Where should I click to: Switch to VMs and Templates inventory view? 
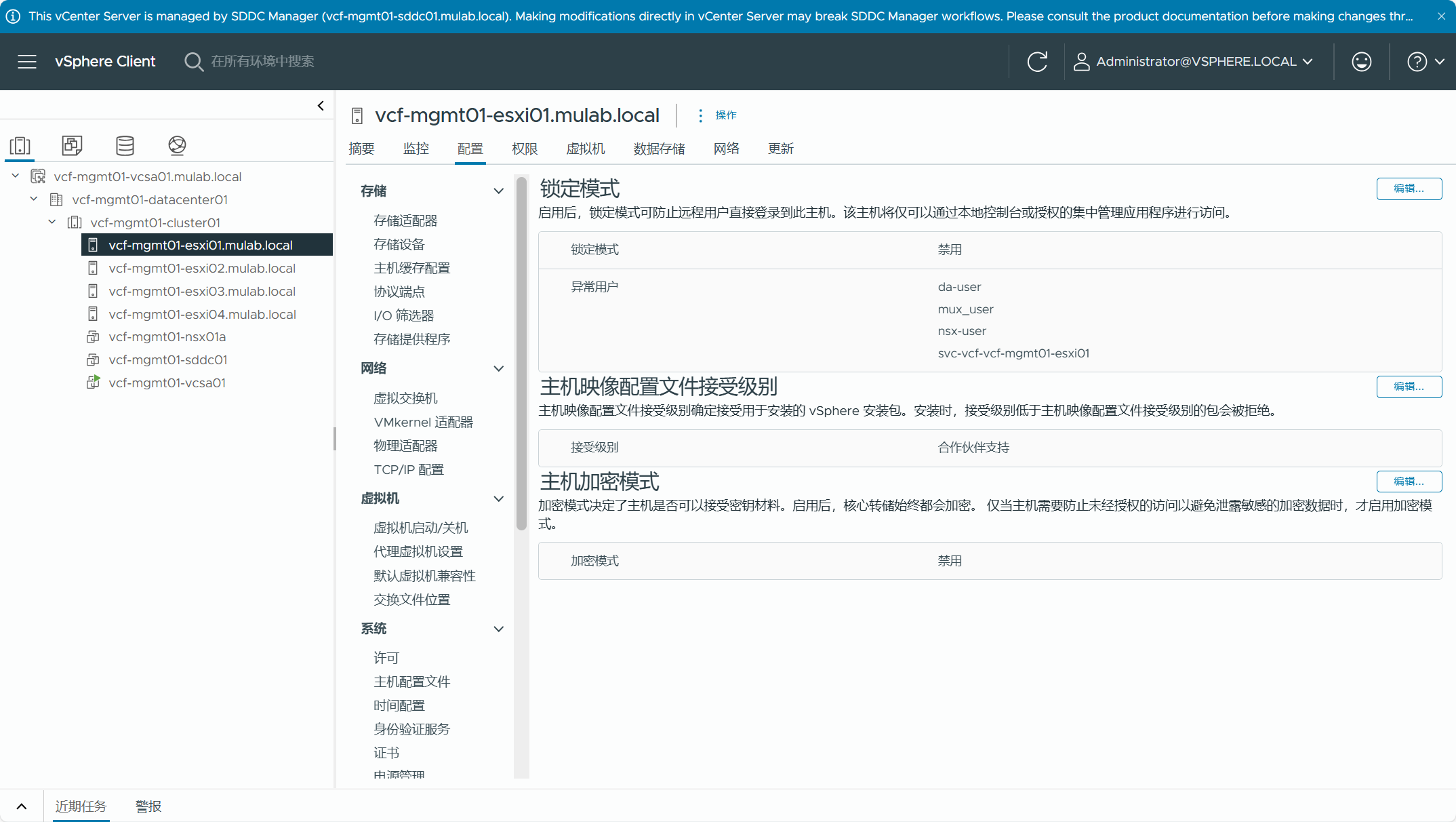[72, 145]
